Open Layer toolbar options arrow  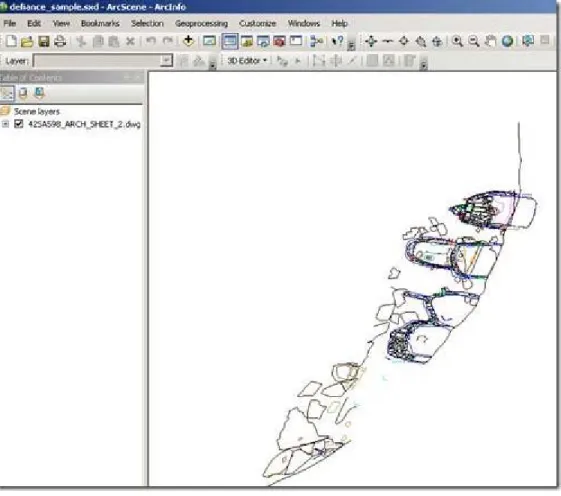click(x=213, y=64)
